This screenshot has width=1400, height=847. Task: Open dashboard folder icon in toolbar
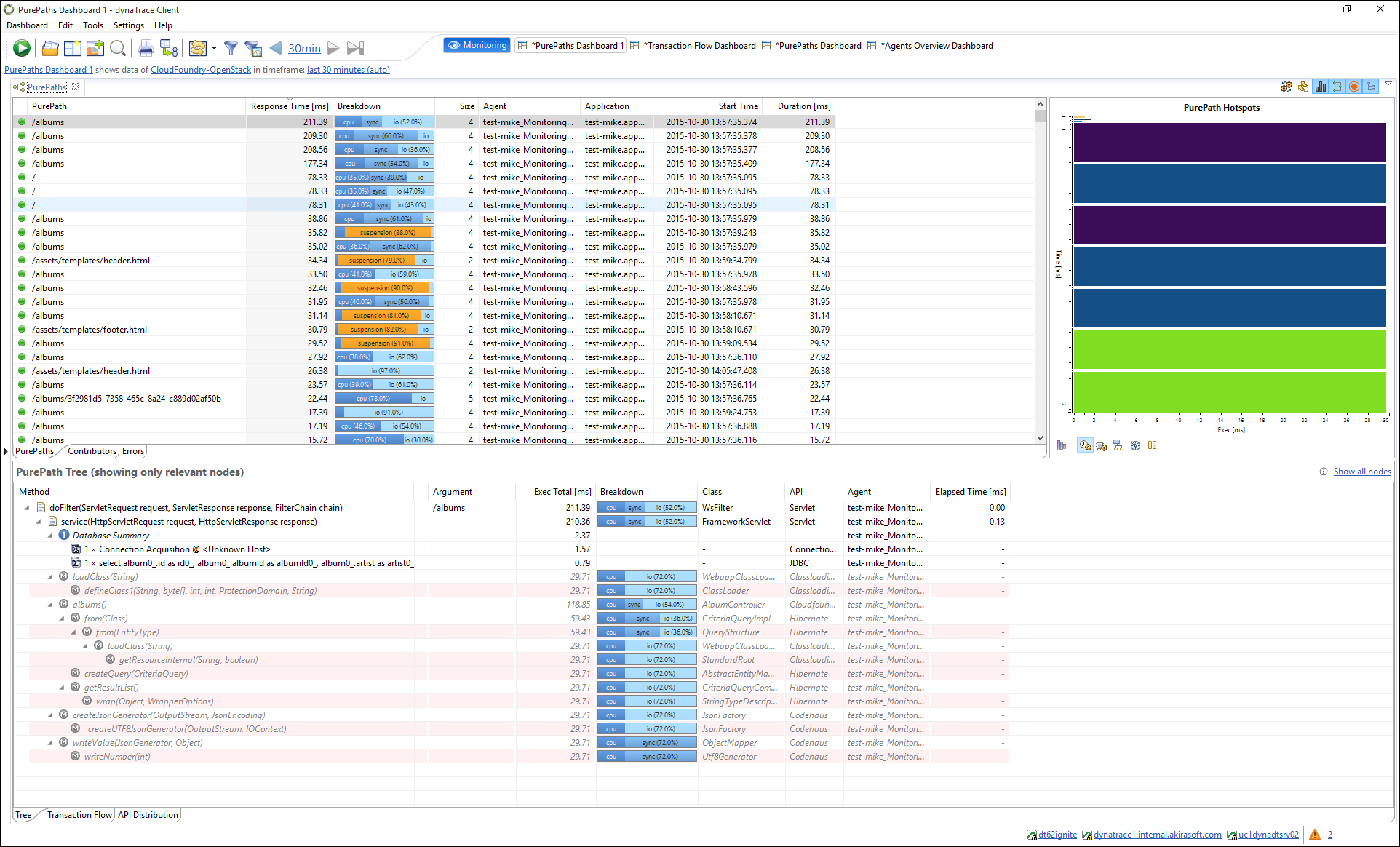coord(50,49)
